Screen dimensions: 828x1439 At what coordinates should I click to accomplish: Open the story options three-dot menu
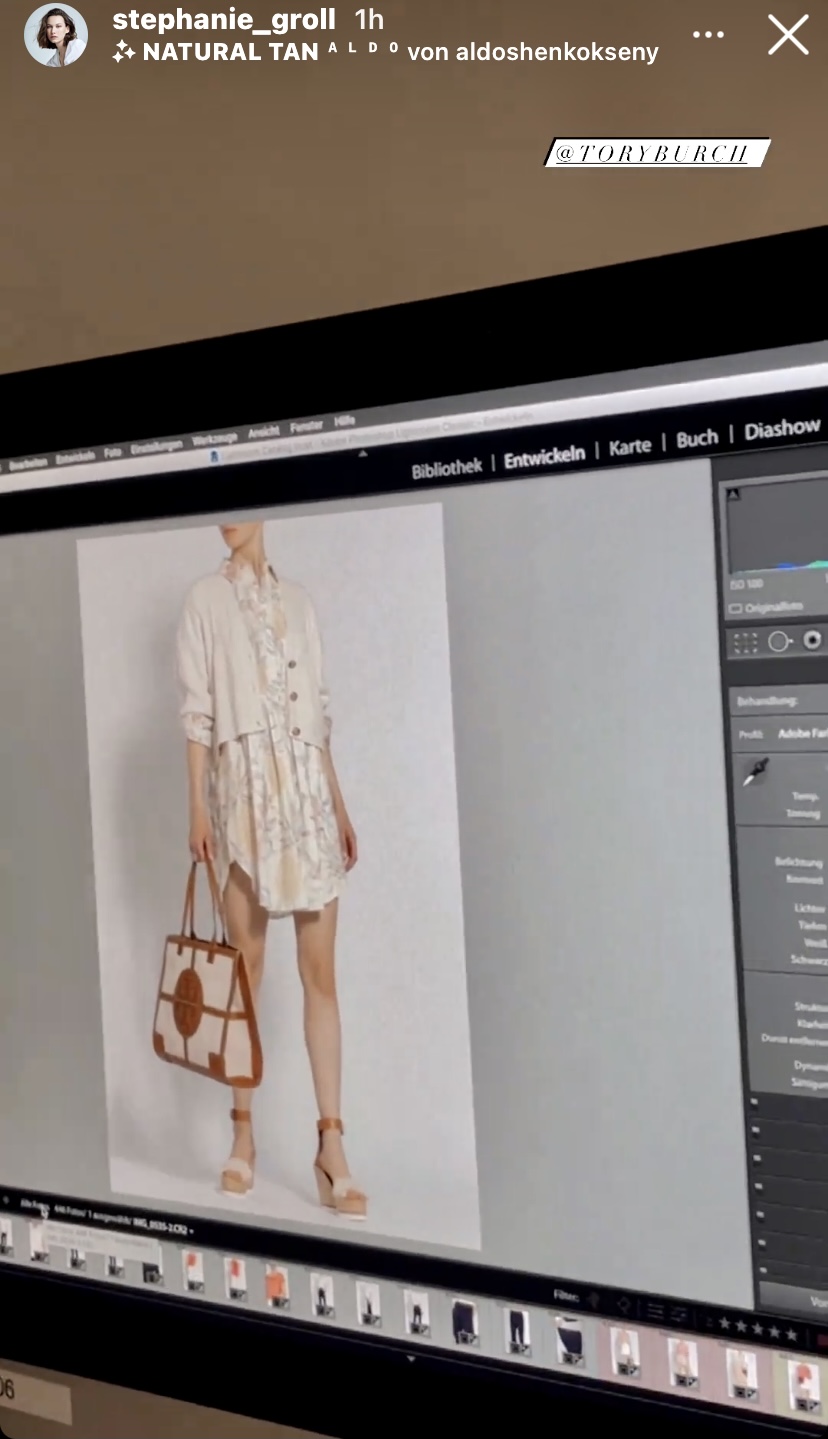708,35
